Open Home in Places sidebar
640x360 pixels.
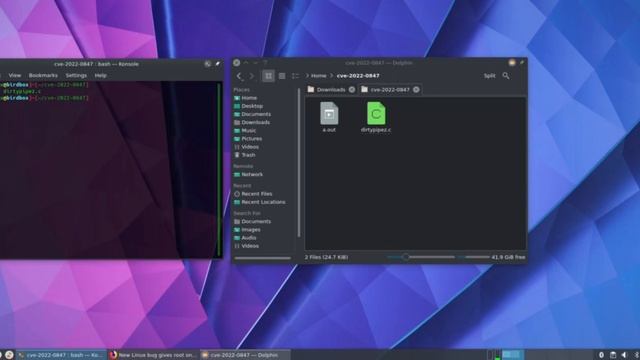click(x=249, y=98)
